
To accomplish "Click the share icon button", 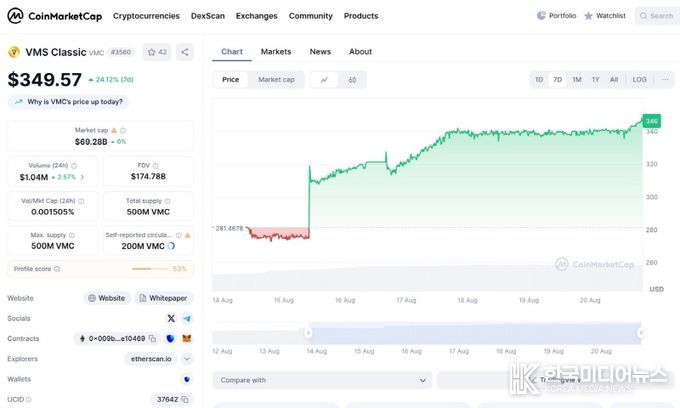I will click(x=185, y=52).
